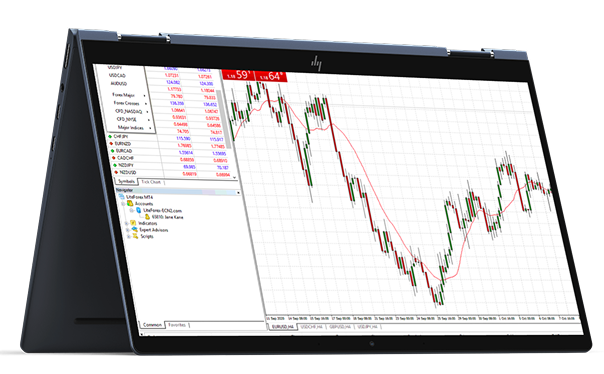The image size is (604, 374).
Task: Click the Indicators icon in Navigator
Action: pyautogui.click(x=133, y=223)
